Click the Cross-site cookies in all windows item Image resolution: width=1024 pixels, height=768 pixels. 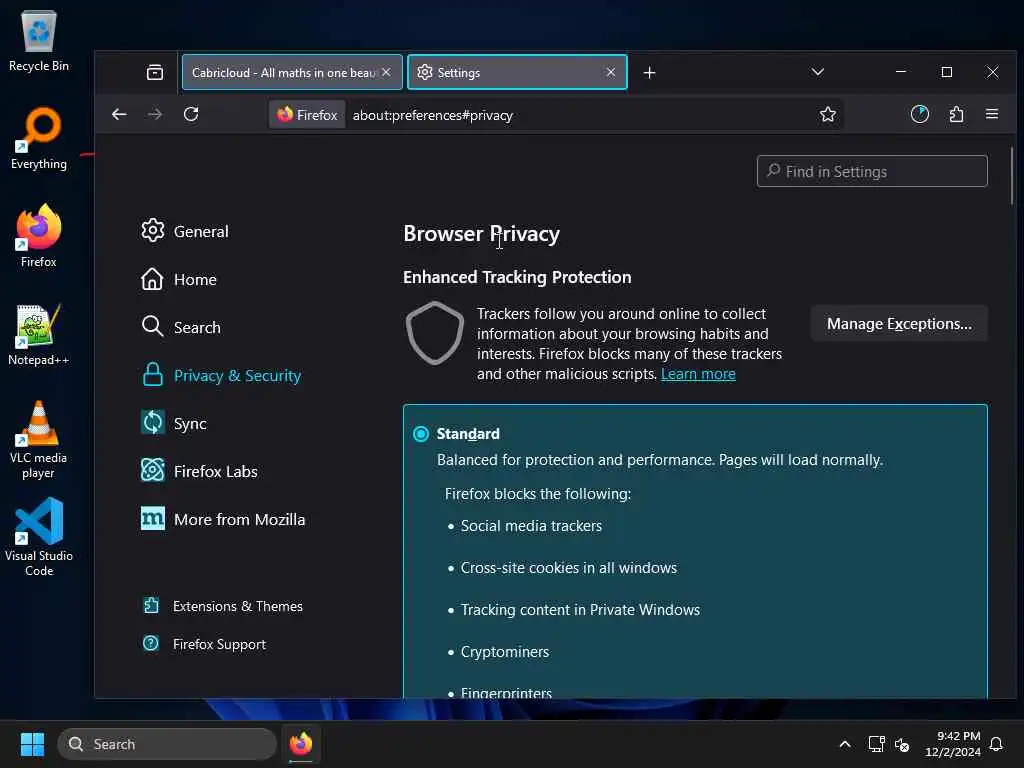pyautogui.click(x=568, y=568)
